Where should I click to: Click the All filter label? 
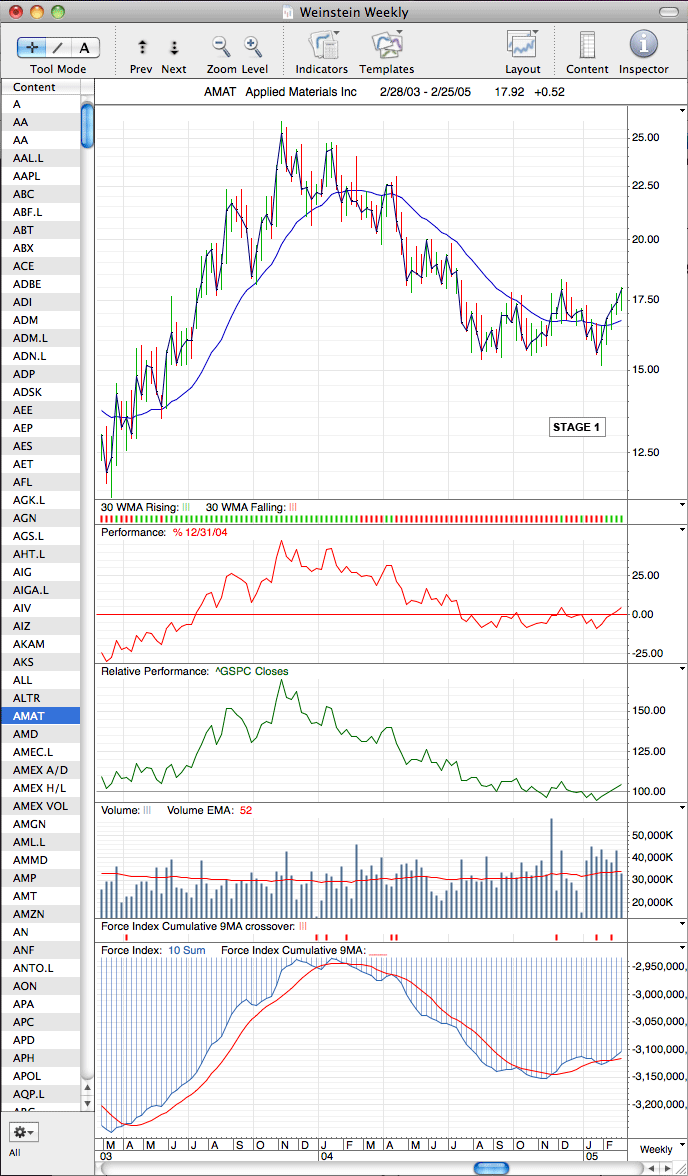pos(15,1151)
